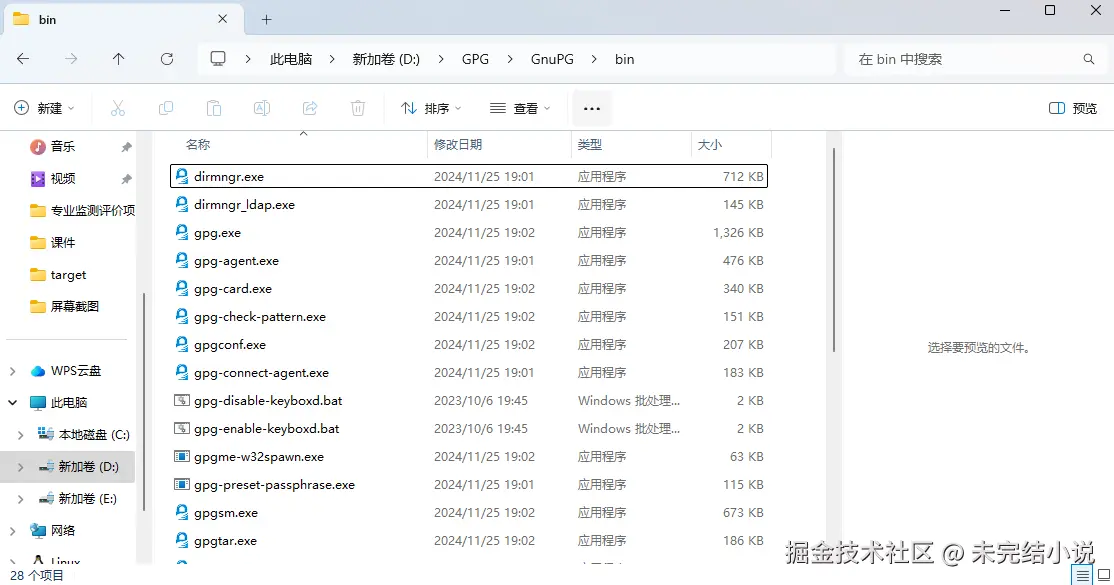Navigate to GnuPG in address bar
1114x585 pixels.
[552, 59]
